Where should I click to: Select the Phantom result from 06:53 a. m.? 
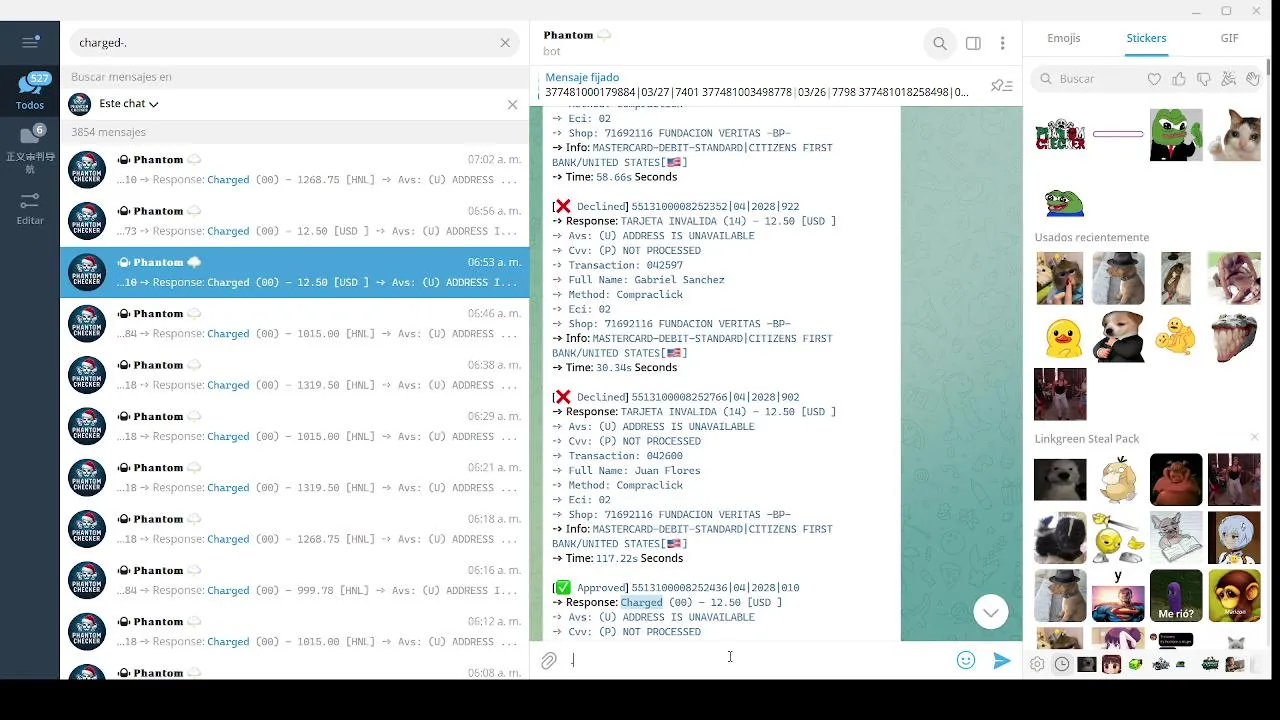[x=295, y=272]
